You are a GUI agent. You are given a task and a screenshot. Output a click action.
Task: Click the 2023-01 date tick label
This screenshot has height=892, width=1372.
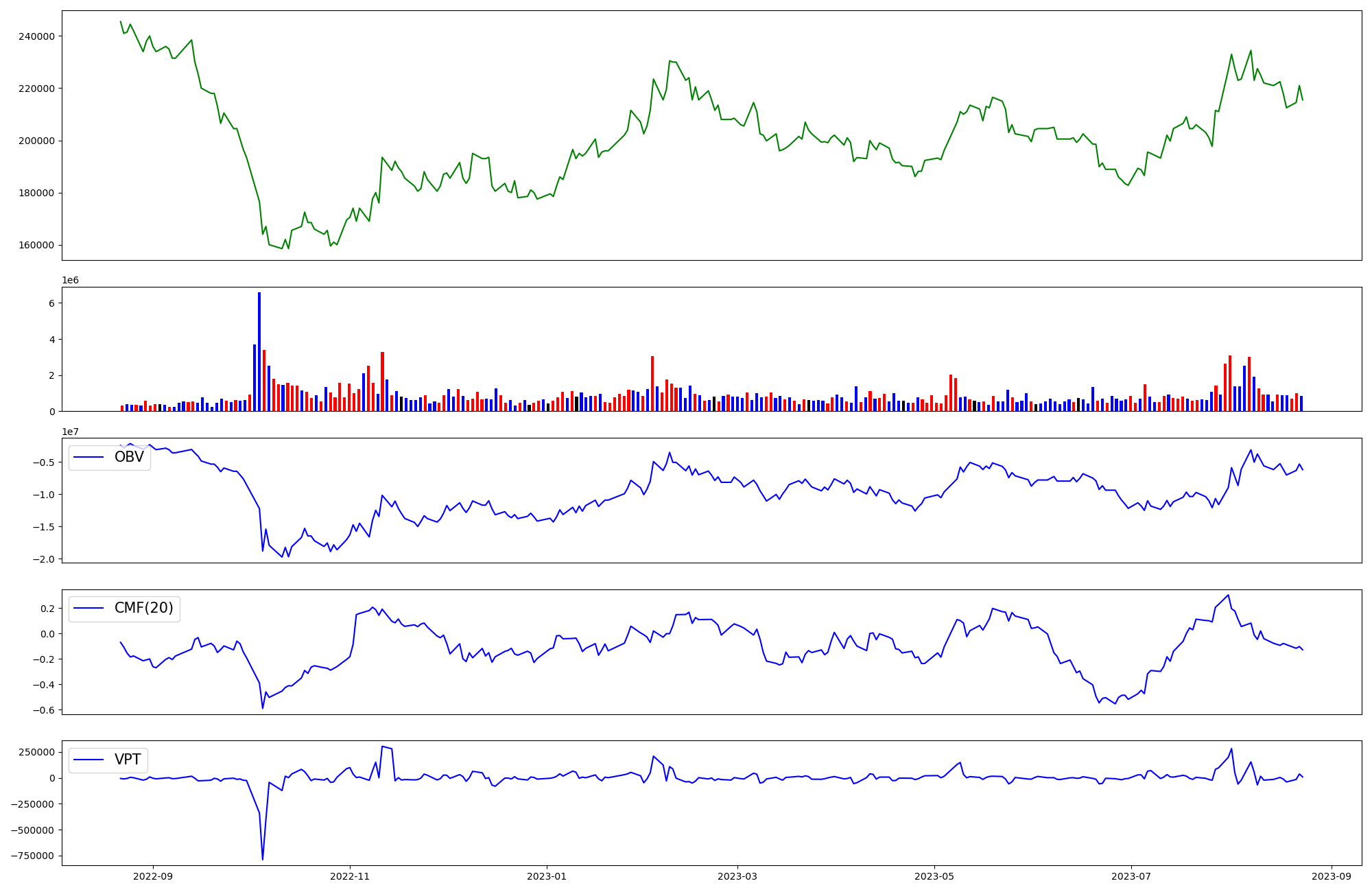[x=547, y=876]
